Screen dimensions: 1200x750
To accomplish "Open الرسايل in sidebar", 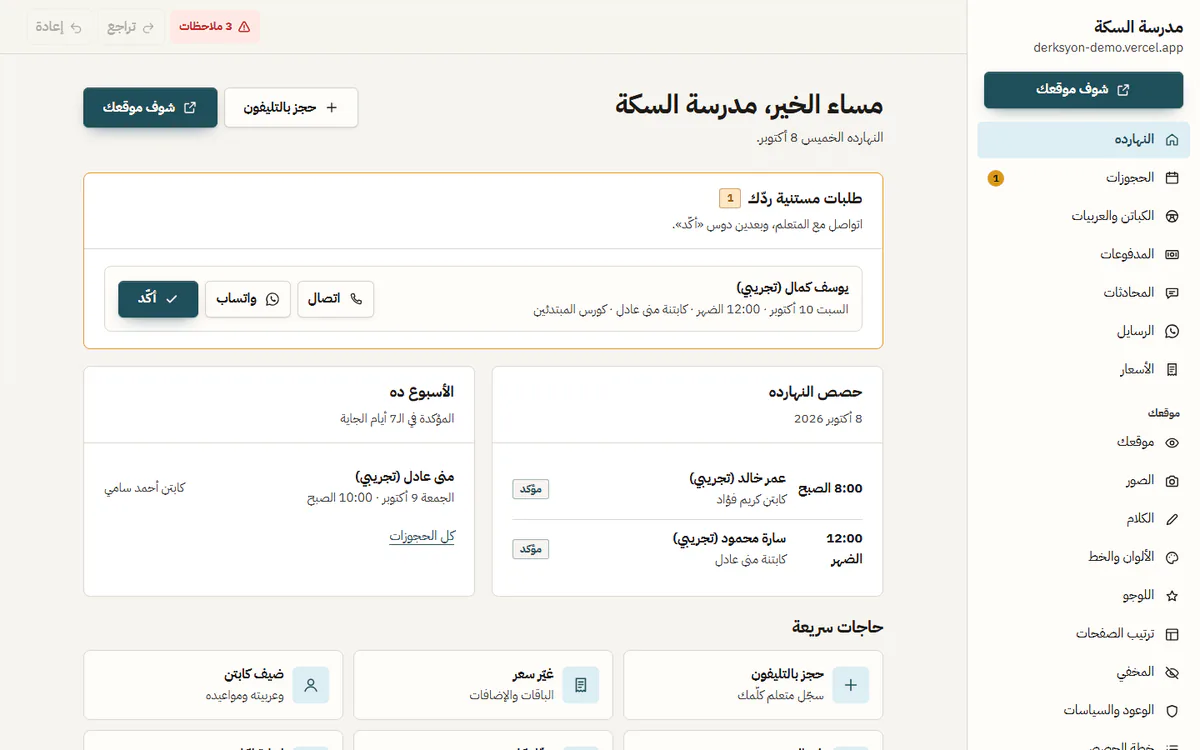I will coord(1083,331).
